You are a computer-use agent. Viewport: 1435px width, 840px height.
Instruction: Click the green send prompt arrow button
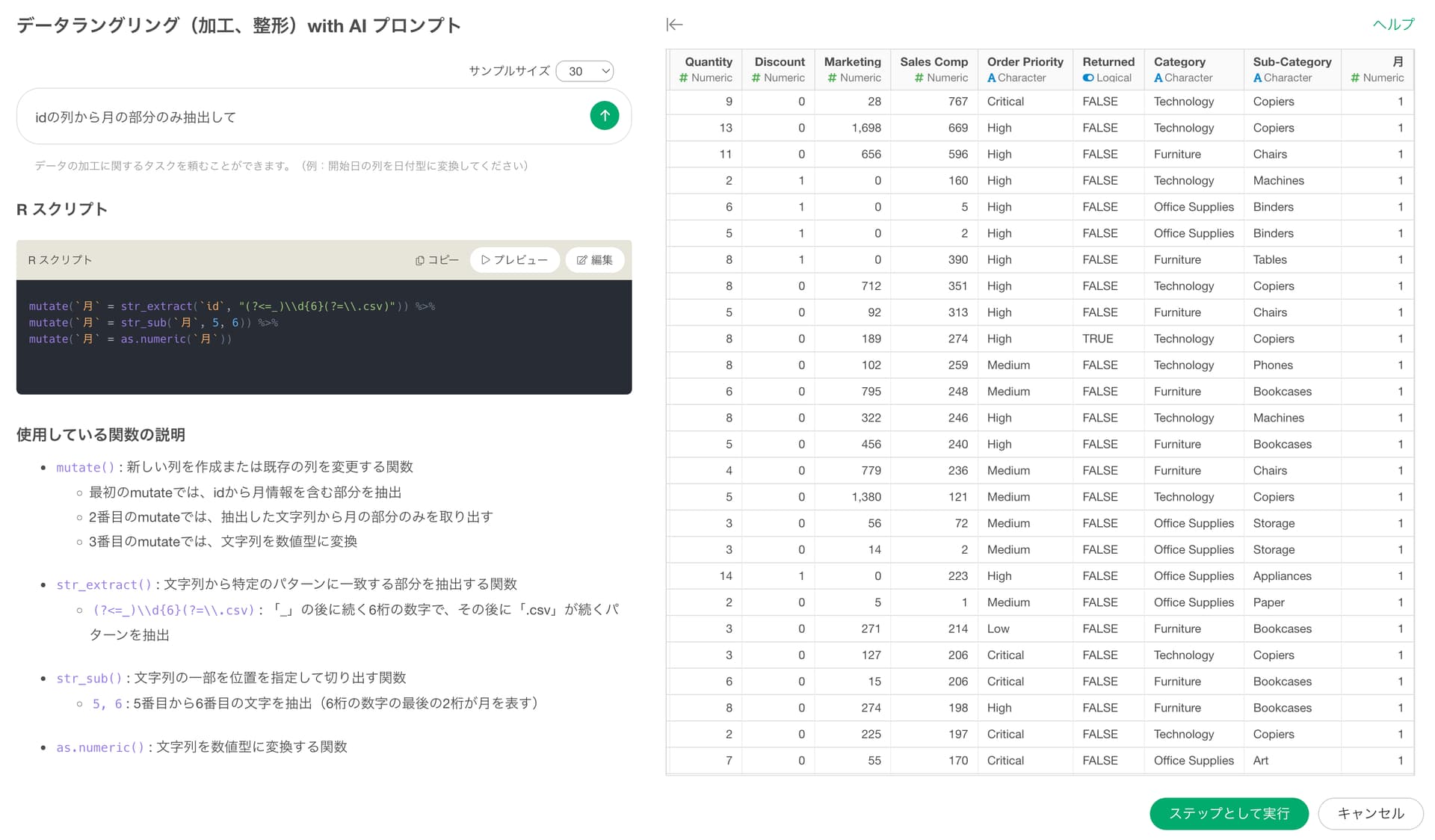(604, 116)
